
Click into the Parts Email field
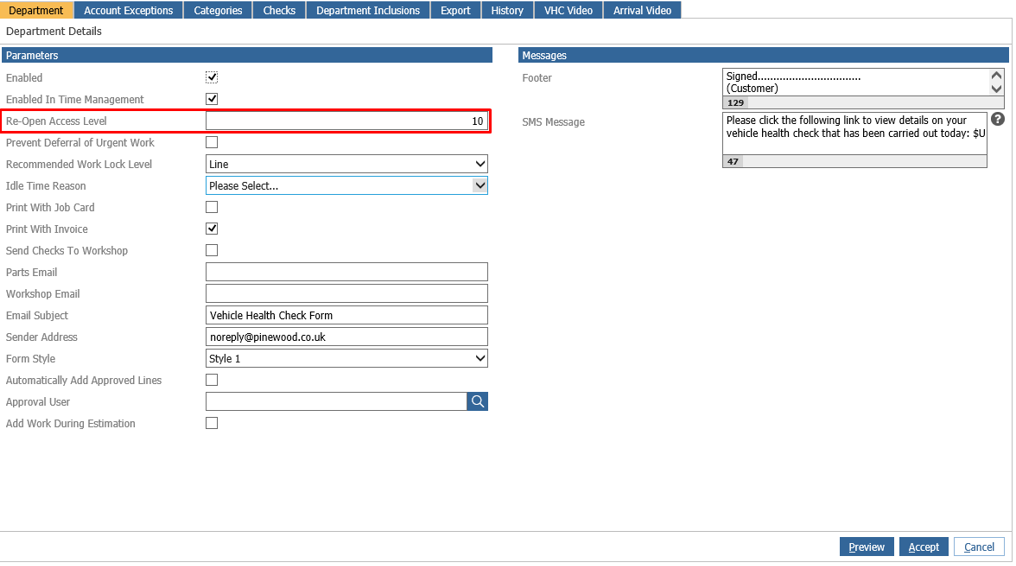click(x=346, y=272)
